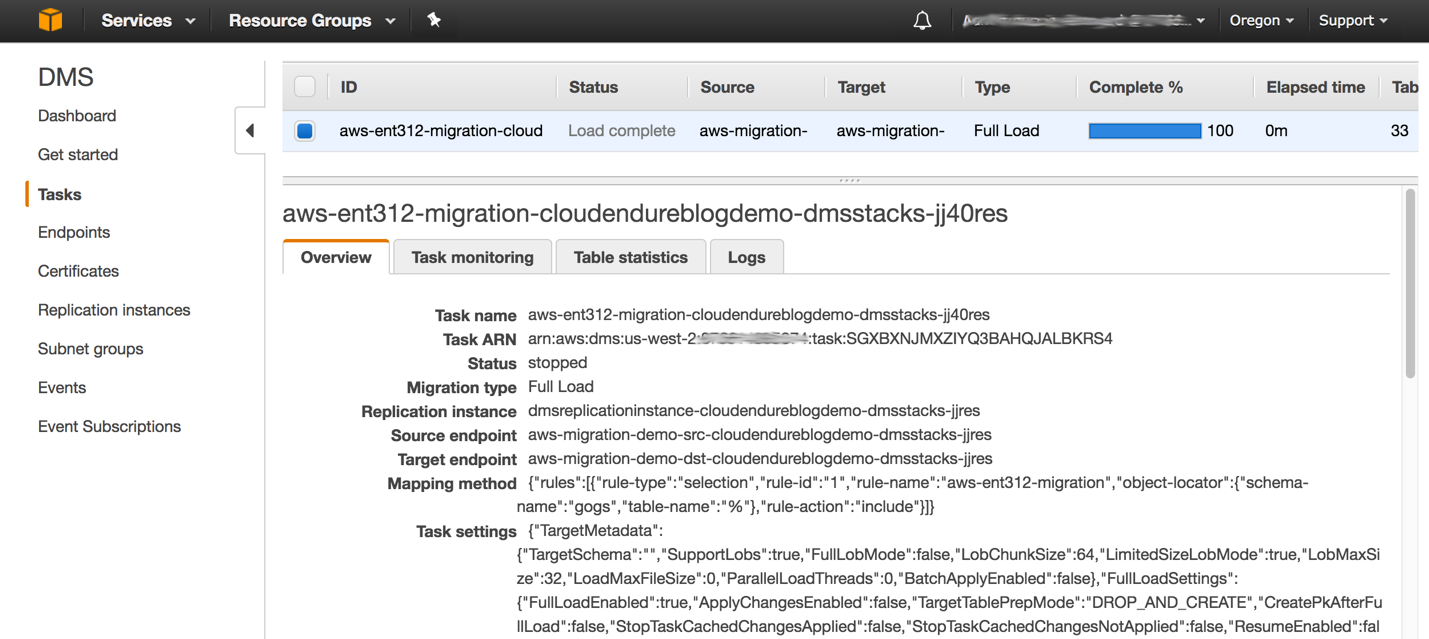The image size is (1429, 639).
Task: Open Get started page
Action: pyautogui.click(x=78, y=155)
